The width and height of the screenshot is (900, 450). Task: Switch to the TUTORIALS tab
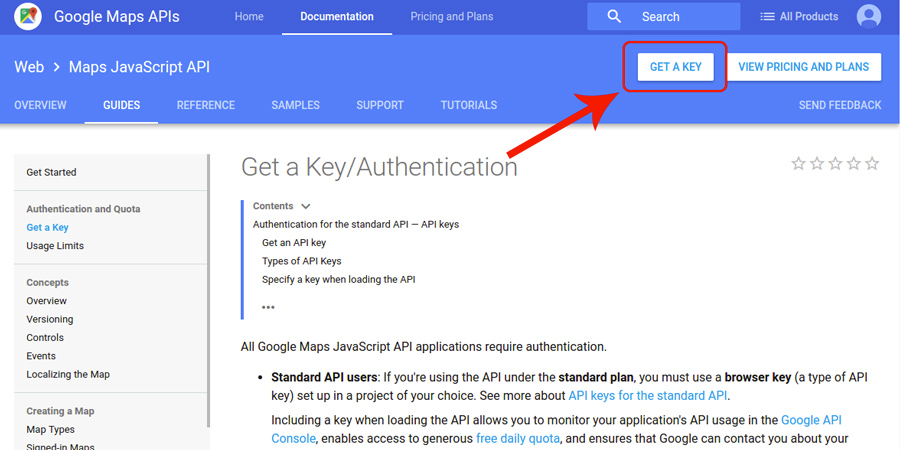coord(469,105)
